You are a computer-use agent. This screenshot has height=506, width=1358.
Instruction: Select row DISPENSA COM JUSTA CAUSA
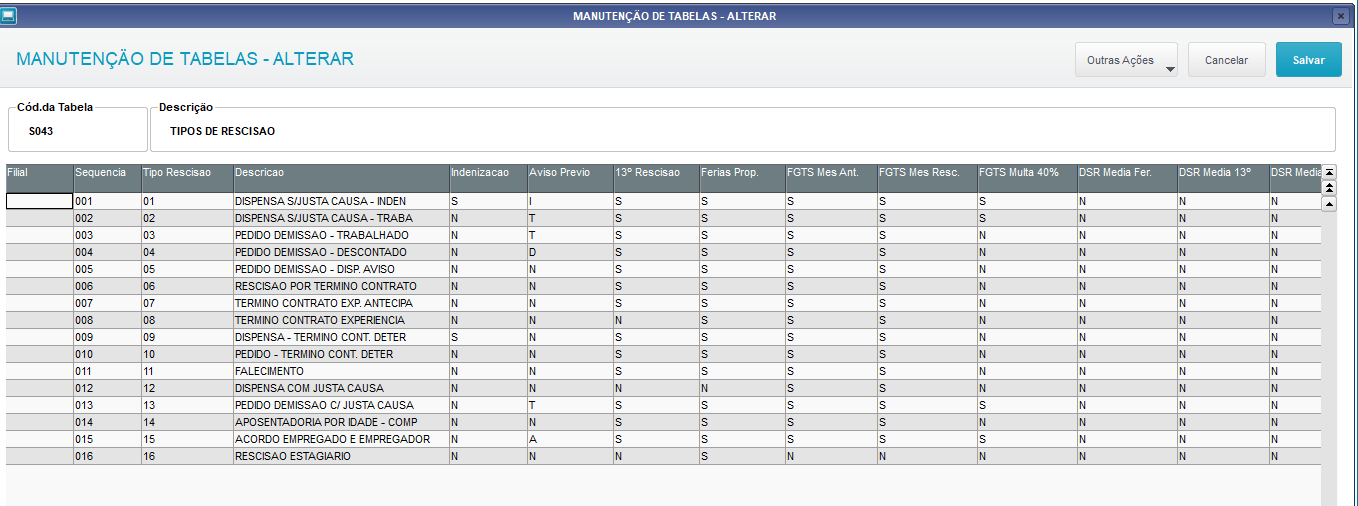664,388
